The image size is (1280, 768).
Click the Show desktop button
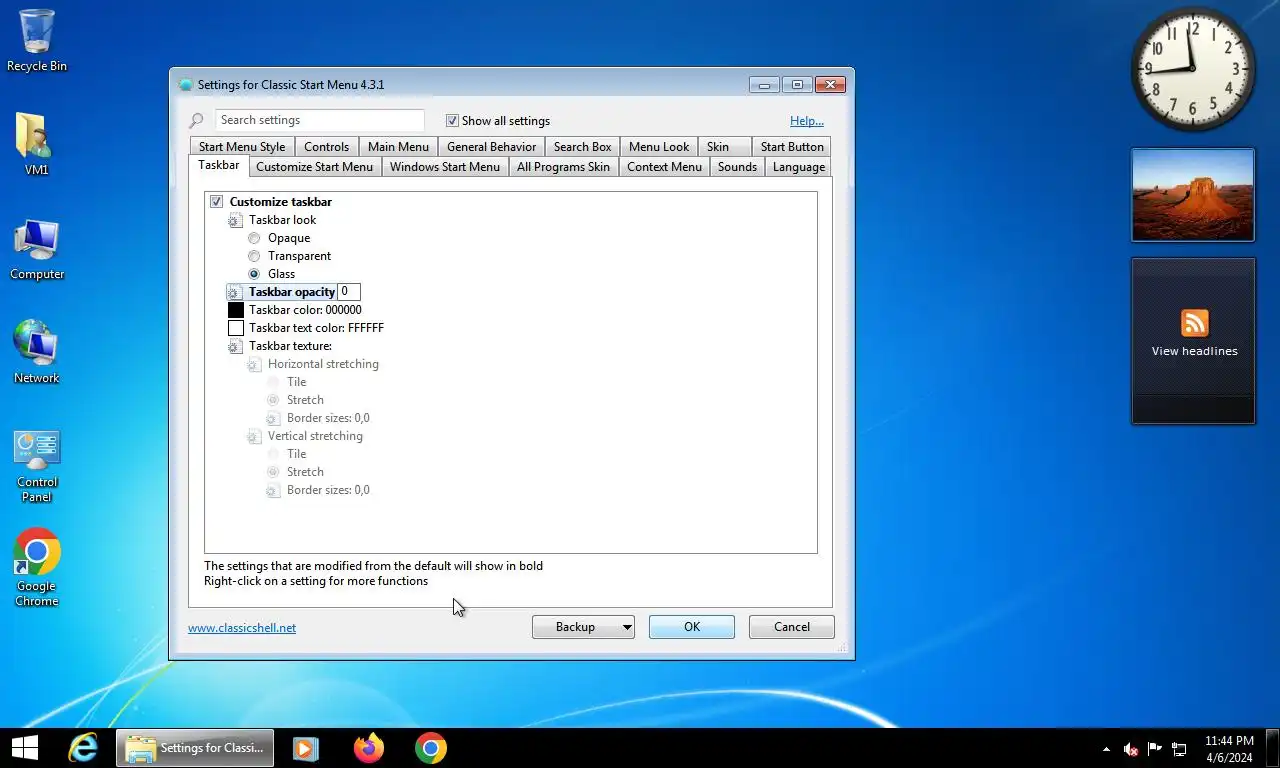1272,748
